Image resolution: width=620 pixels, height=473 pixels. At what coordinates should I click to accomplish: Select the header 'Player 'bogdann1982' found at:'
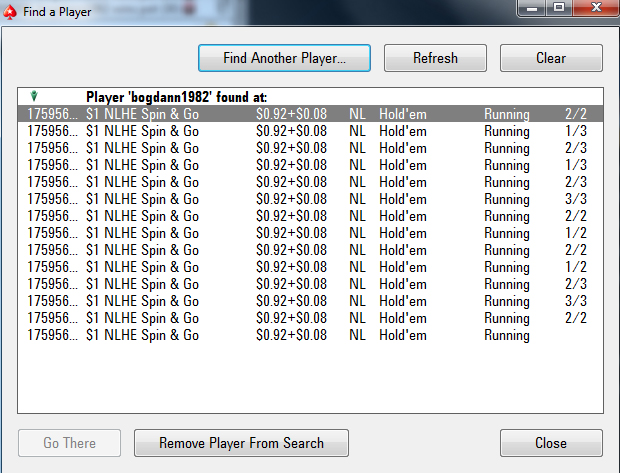point(176,97)
